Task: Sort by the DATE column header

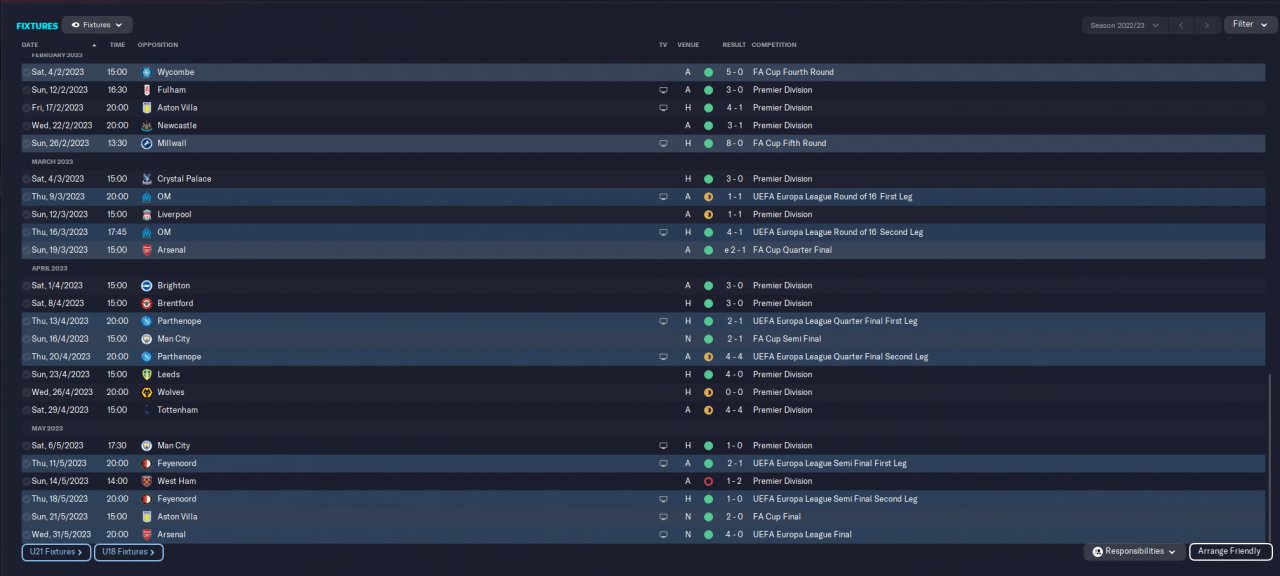Action: (x=30, y=45)
